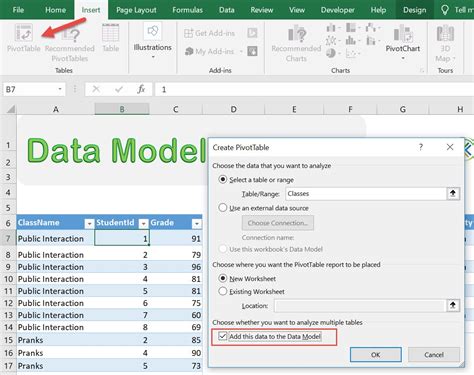
Task: Open the StudentId column filter dropdown
Action: (143, 223)
